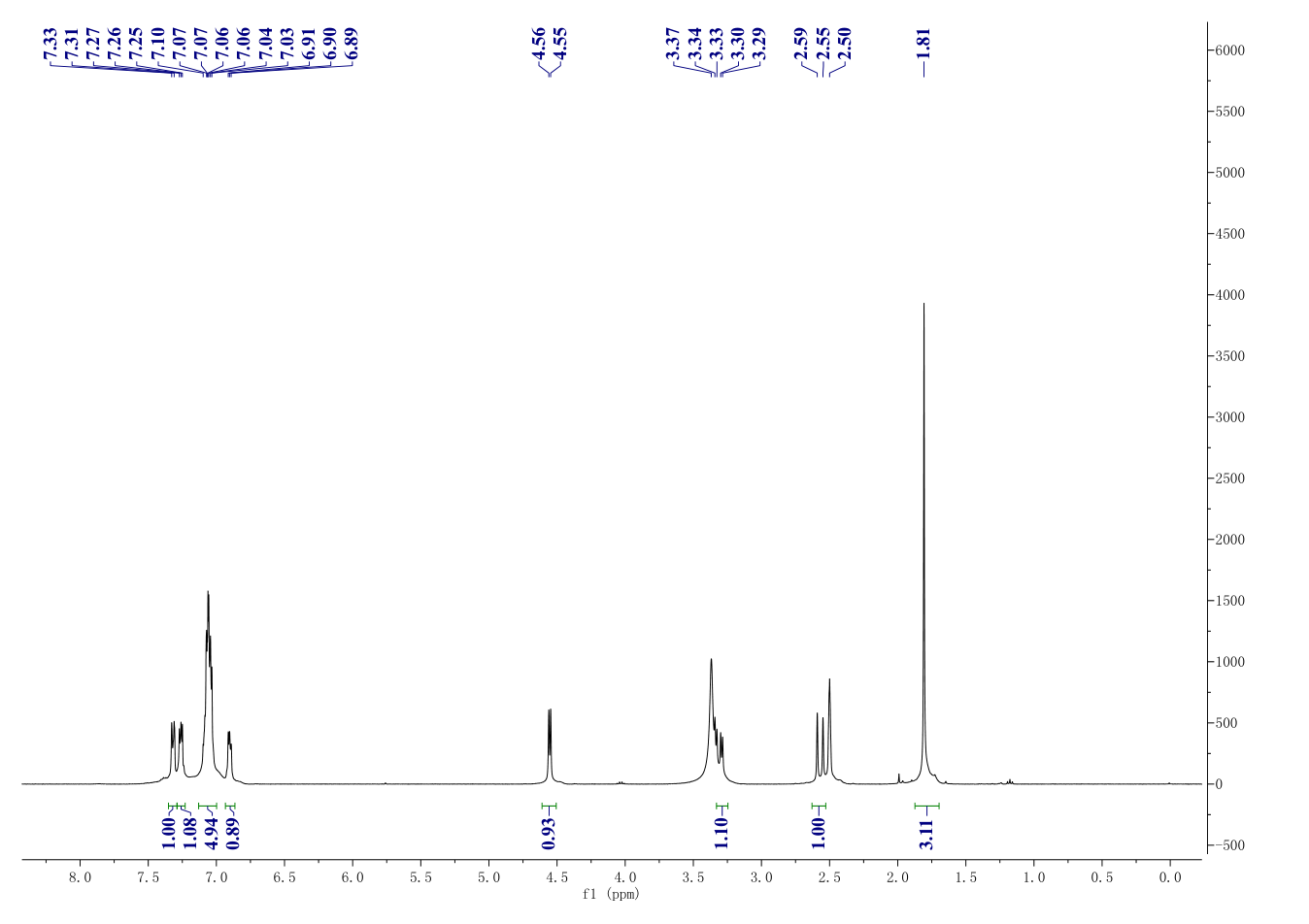Select the -500 intensity axis label
The image size is (1309, 924).
(x=1228, y=845)
